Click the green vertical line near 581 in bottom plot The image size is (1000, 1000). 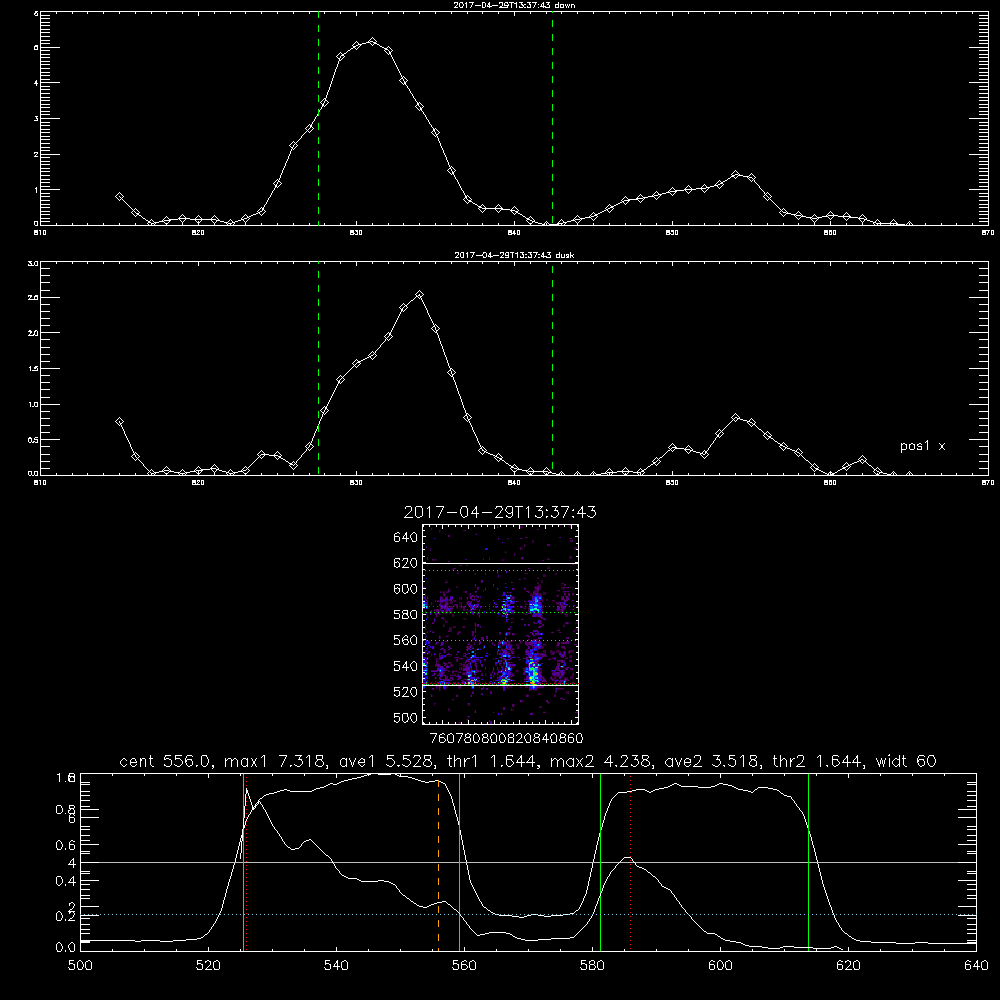coord(600,861)
